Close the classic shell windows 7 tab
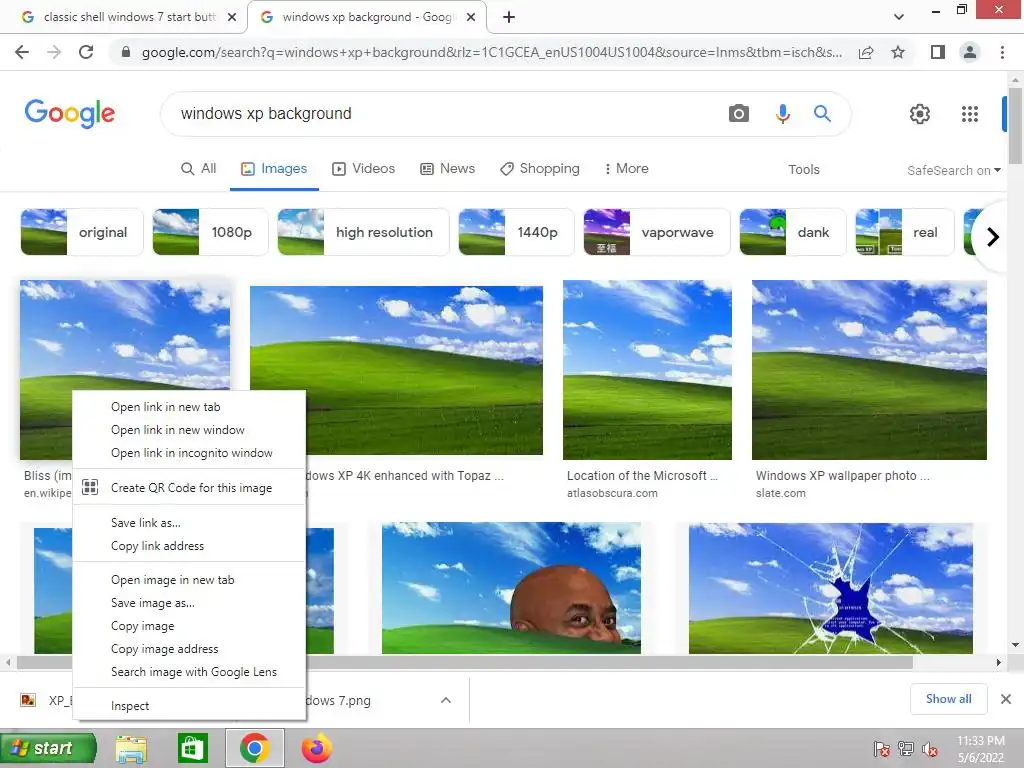 [232, 17]
